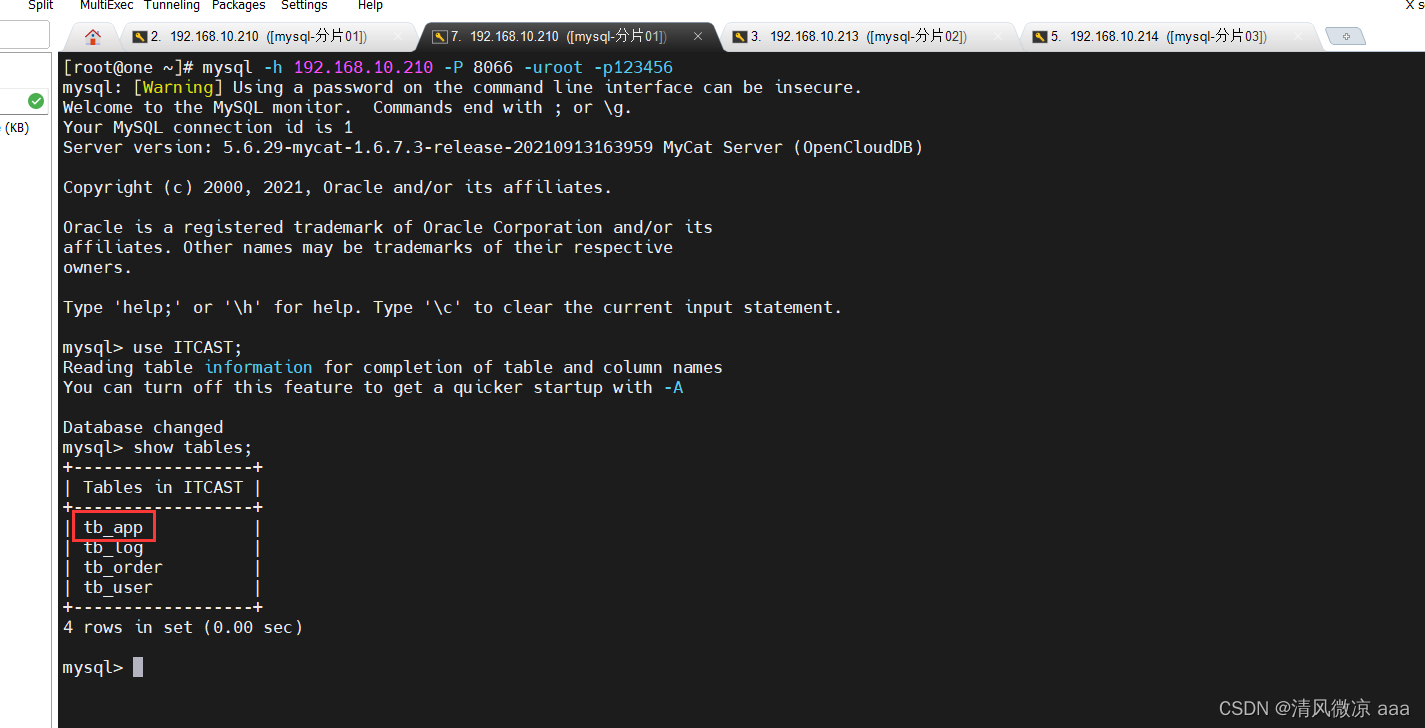The height and width of the screenshot is (728, 1425).
Task: Click the '[root@one ~]#' shell prompt
Action: 128,67
